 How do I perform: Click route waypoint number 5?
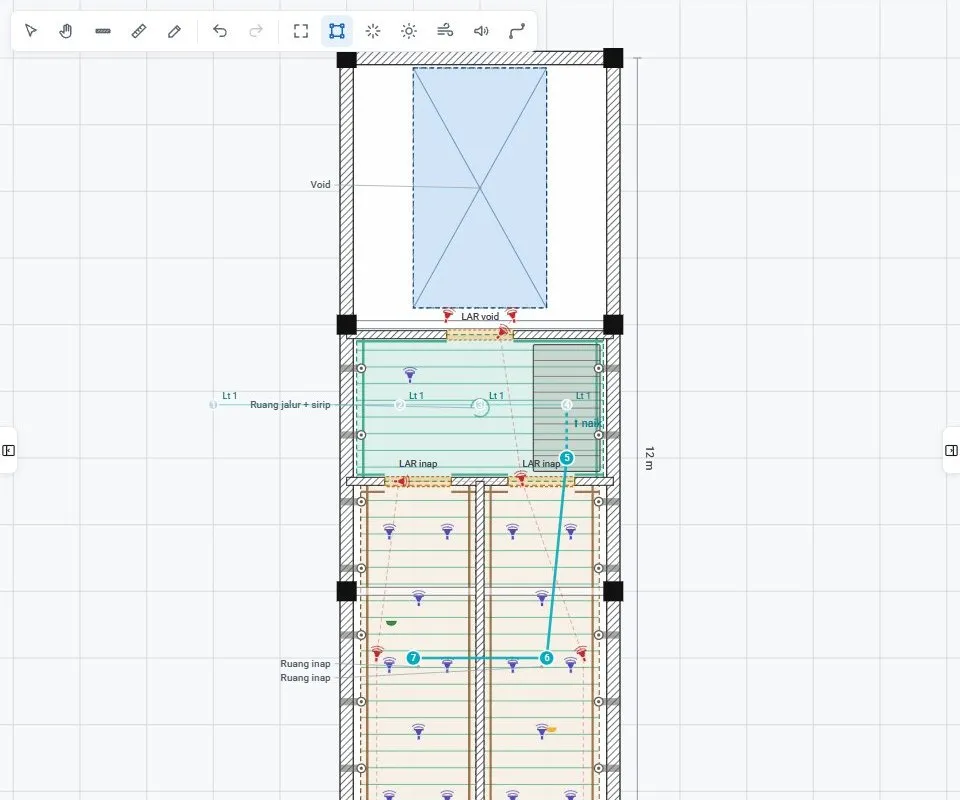pyautogui.click(x=567, y=458)
